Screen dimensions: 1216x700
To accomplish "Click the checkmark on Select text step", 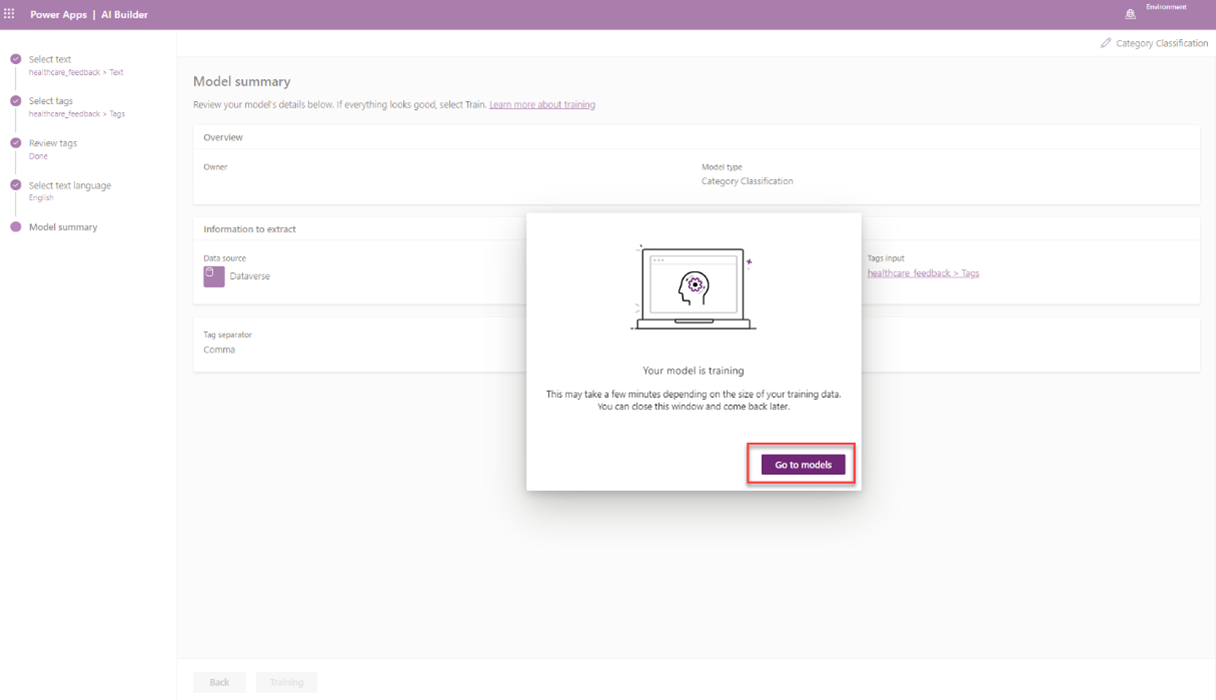I will tap(15, 59).
